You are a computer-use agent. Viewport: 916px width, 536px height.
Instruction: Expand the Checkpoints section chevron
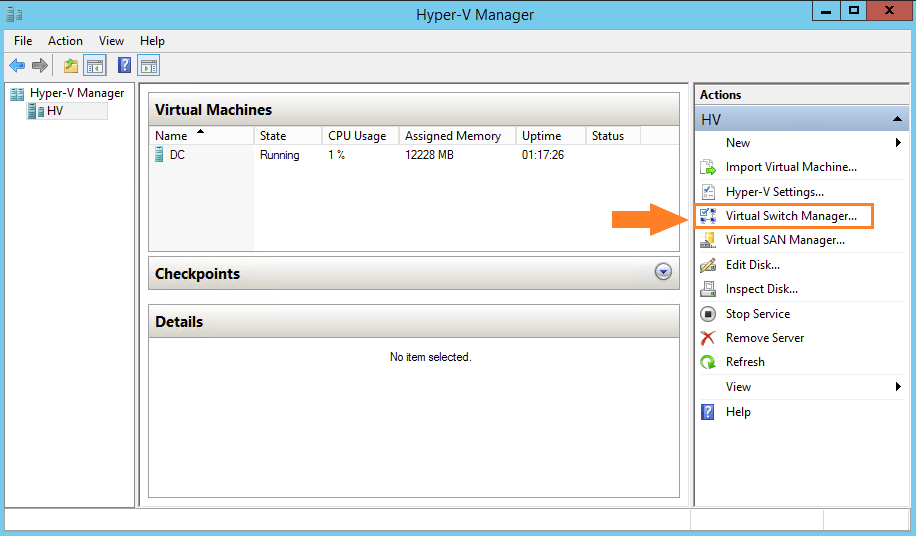point(663,272)
